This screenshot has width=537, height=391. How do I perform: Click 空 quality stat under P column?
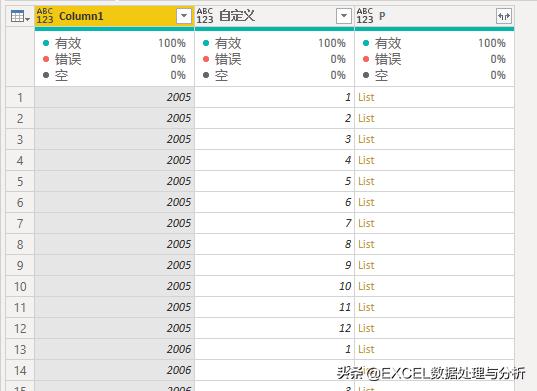click(434, 75)
